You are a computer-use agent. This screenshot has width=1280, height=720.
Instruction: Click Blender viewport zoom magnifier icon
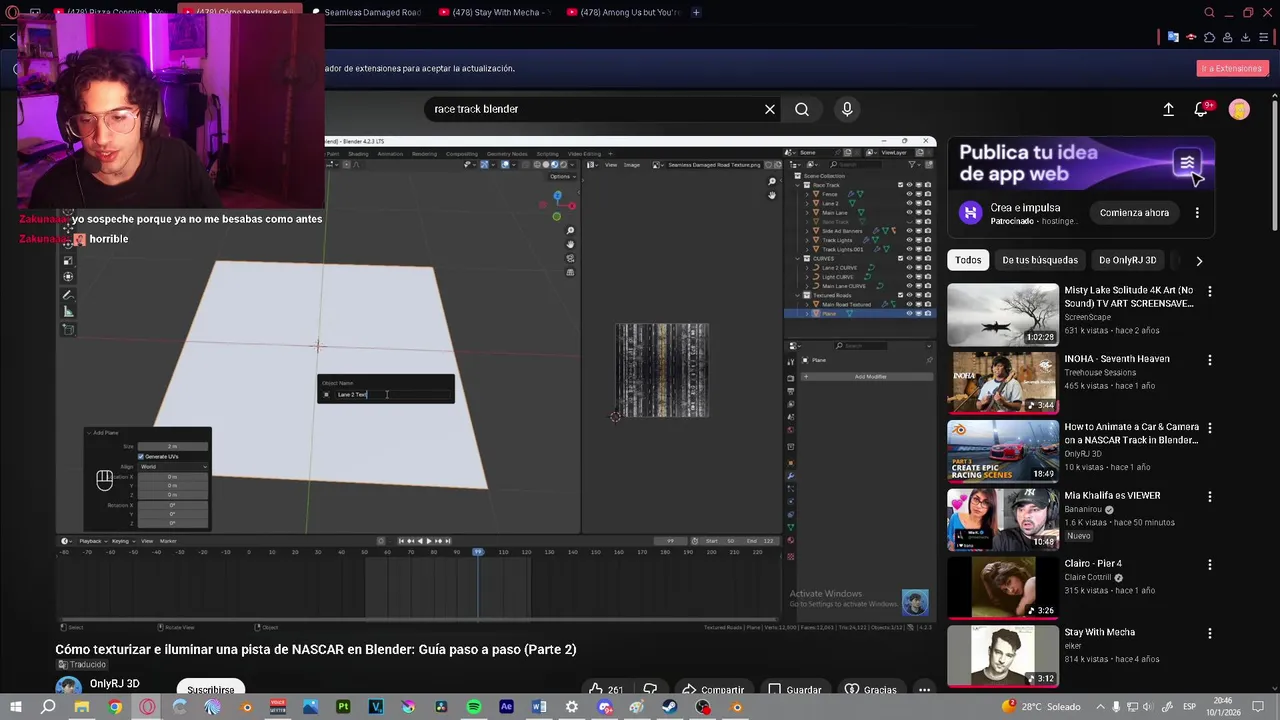pyautogui.click(x=570, y=230)
